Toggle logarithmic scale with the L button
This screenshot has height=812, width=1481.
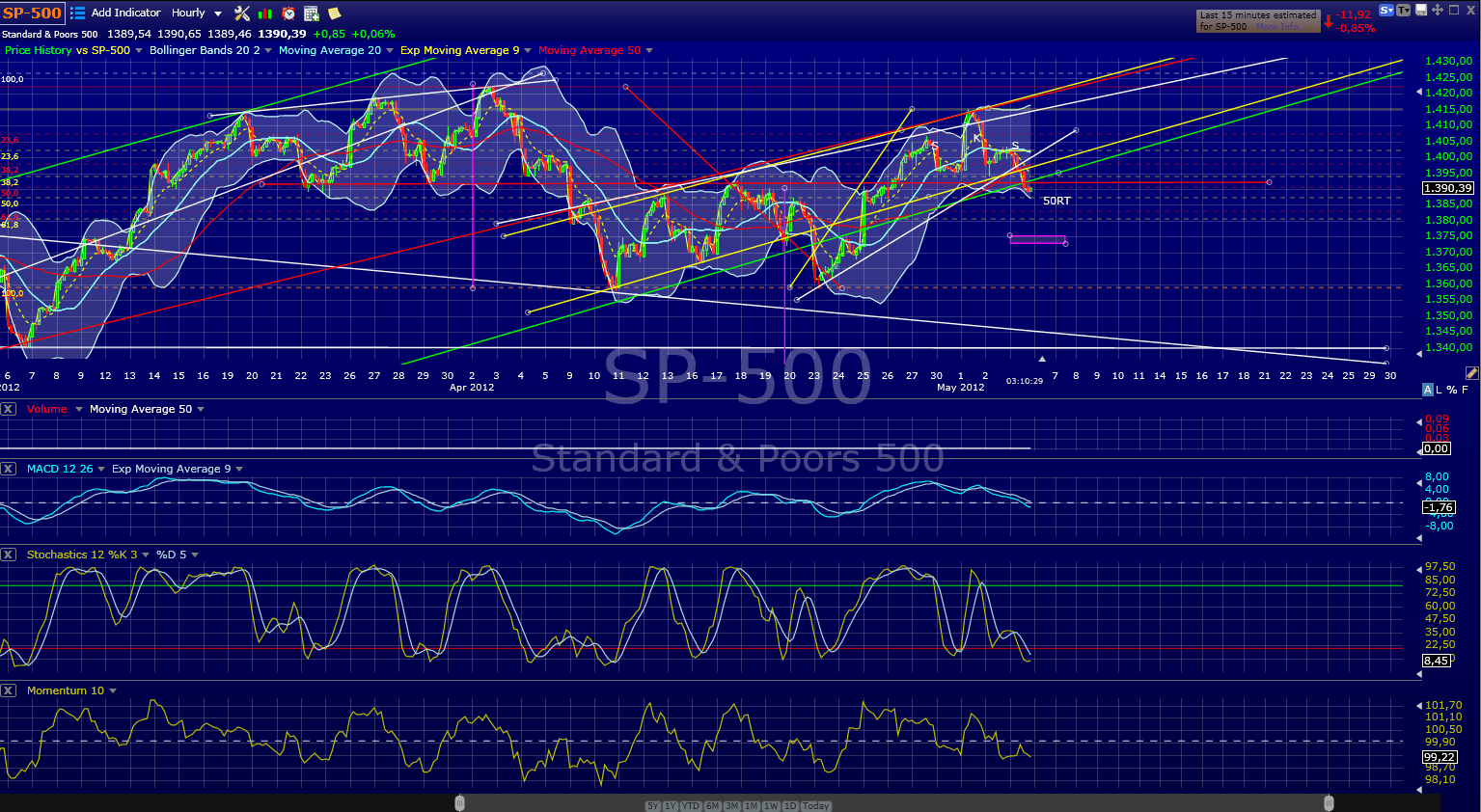click(1440, 390)
